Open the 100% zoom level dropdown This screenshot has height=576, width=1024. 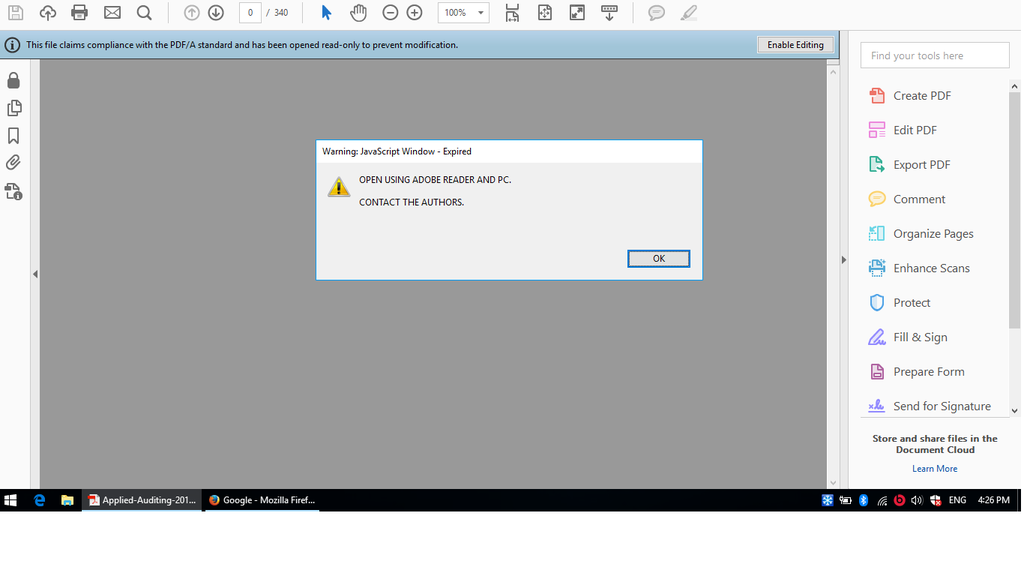coord(481,13)
